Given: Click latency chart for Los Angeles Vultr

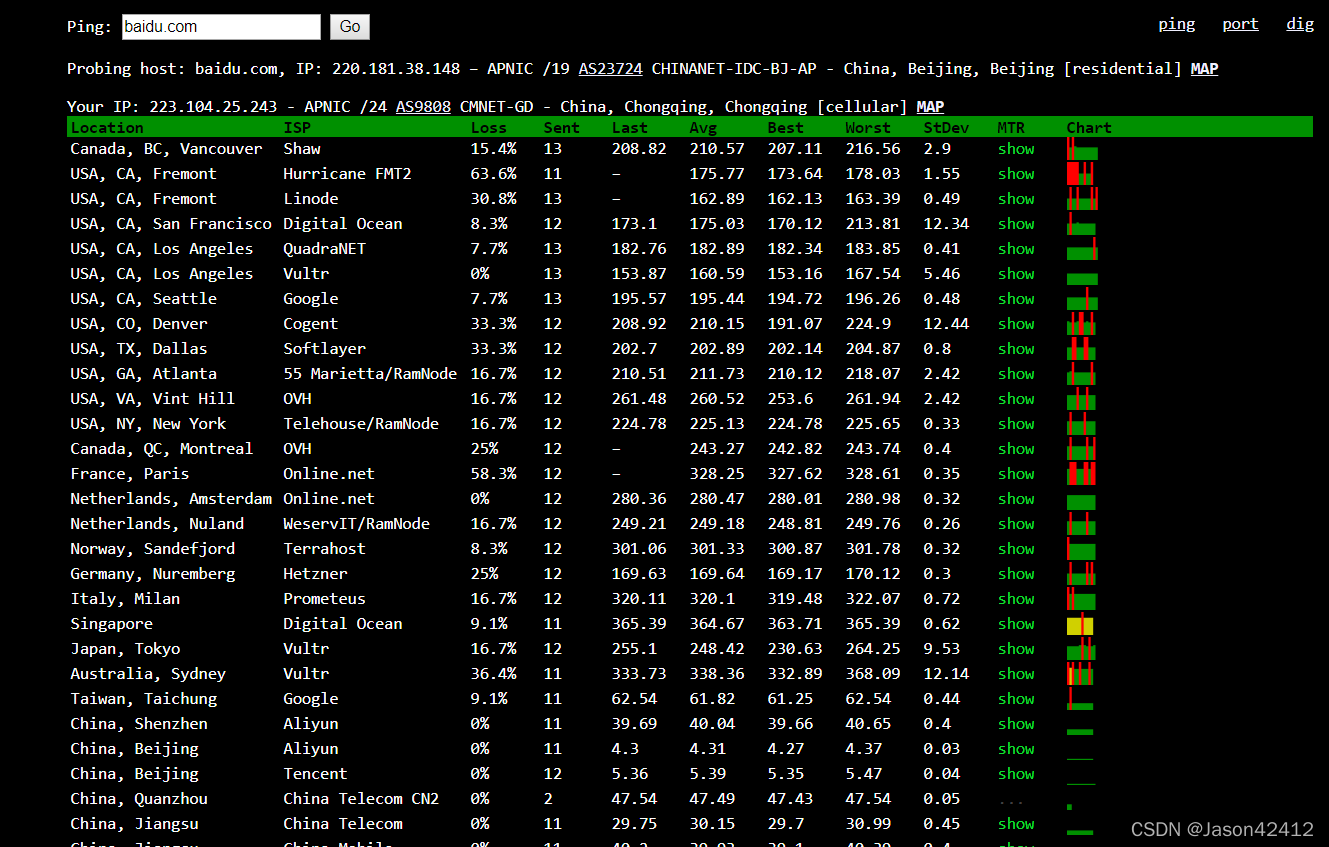Looking at the screenshot, I should 1082,278.
